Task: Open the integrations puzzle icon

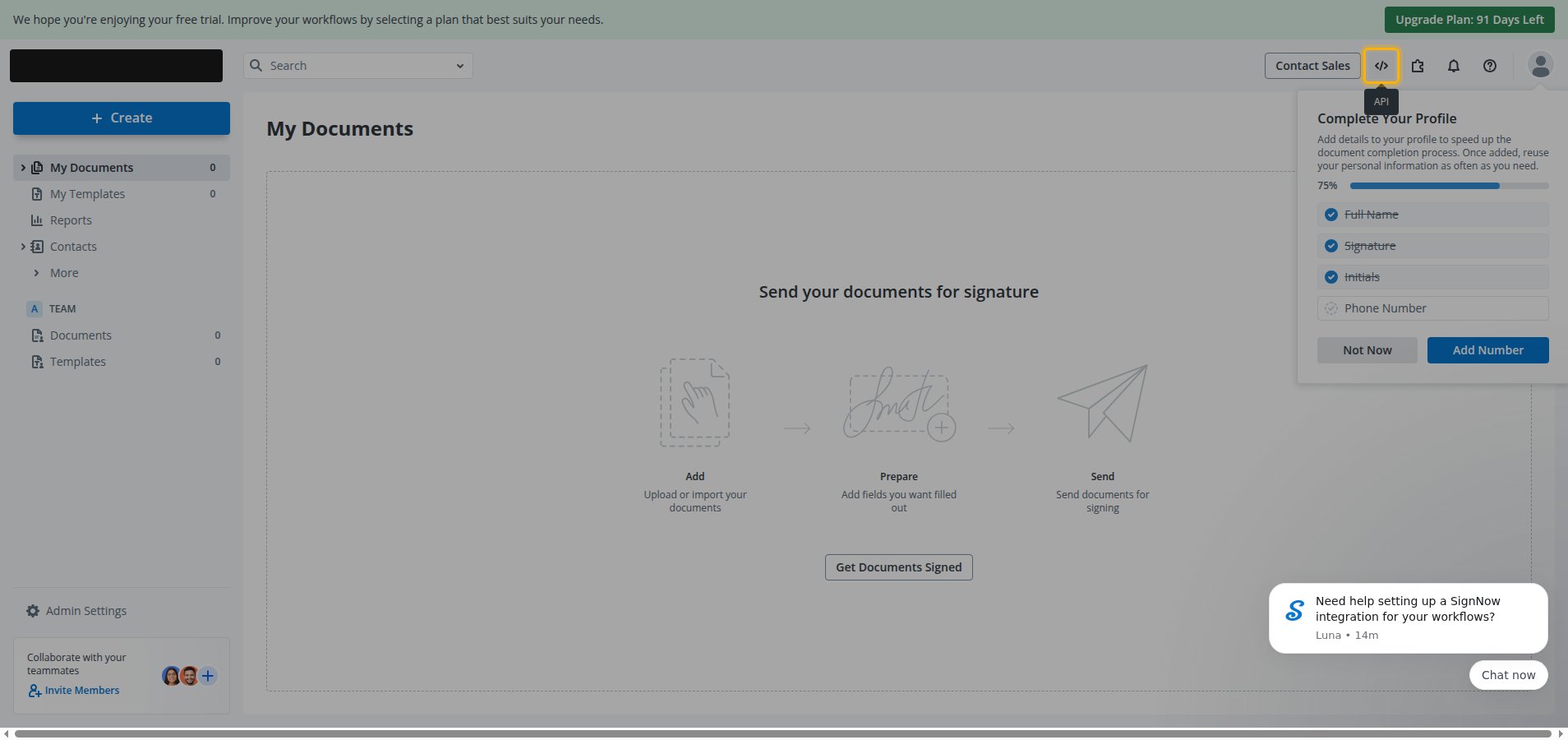Action: tap(1418, 66)
